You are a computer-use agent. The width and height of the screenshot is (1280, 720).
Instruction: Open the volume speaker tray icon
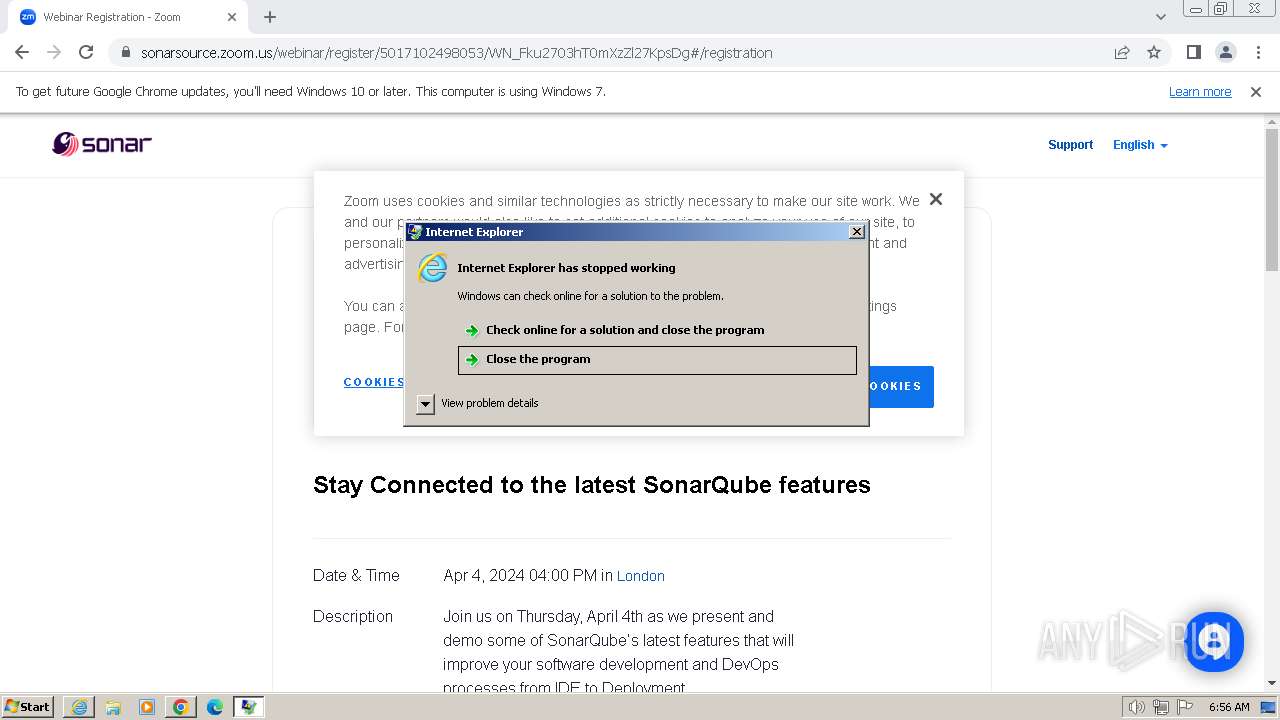pyautogui.click(x=1137, y=707)
